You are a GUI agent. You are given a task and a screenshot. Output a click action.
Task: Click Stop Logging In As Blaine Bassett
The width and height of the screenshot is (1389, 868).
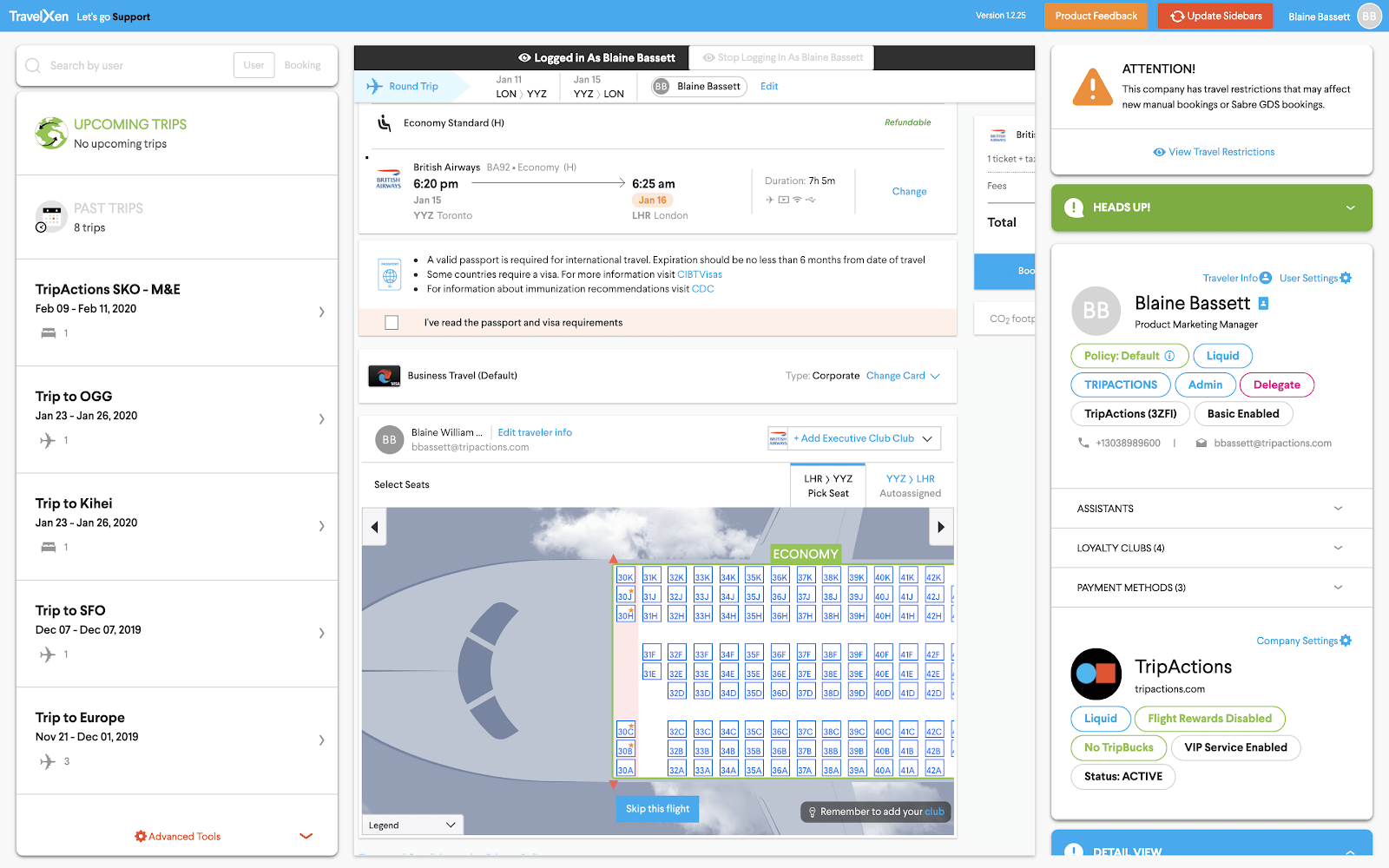[x=782, y=57]
